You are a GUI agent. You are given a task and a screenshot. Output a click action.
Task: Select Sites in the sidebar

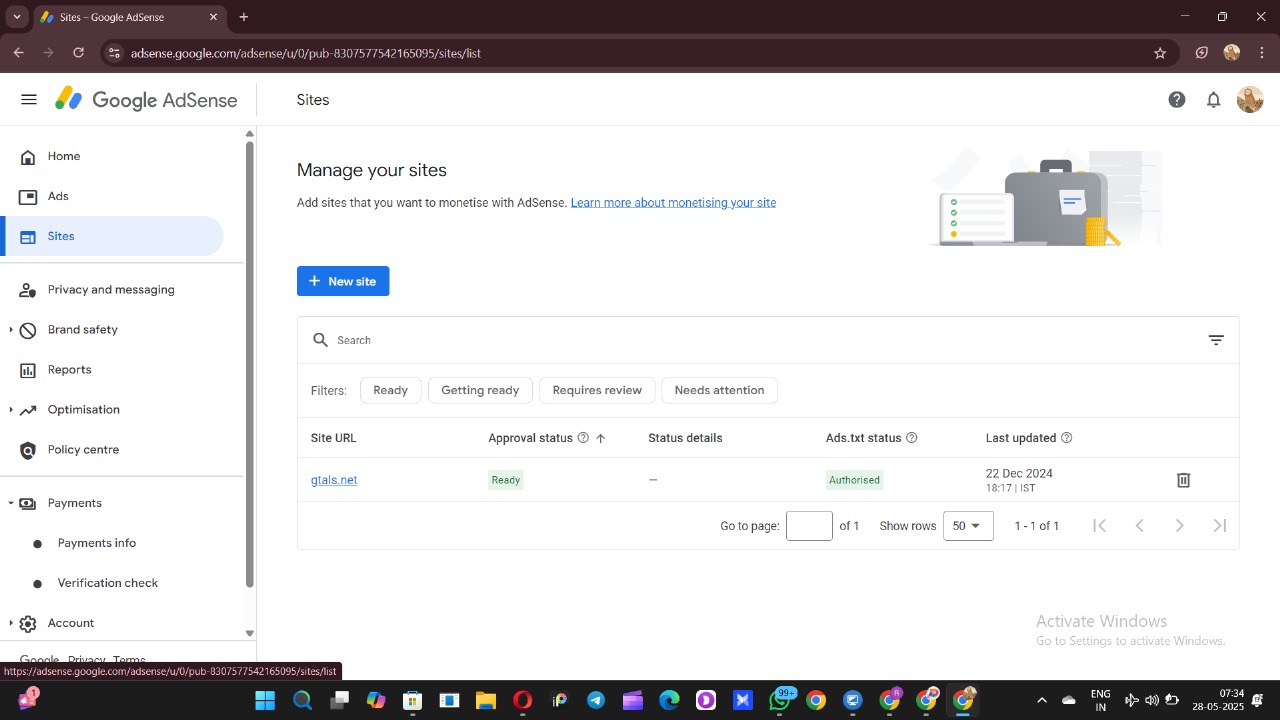[x=112, y=236]
